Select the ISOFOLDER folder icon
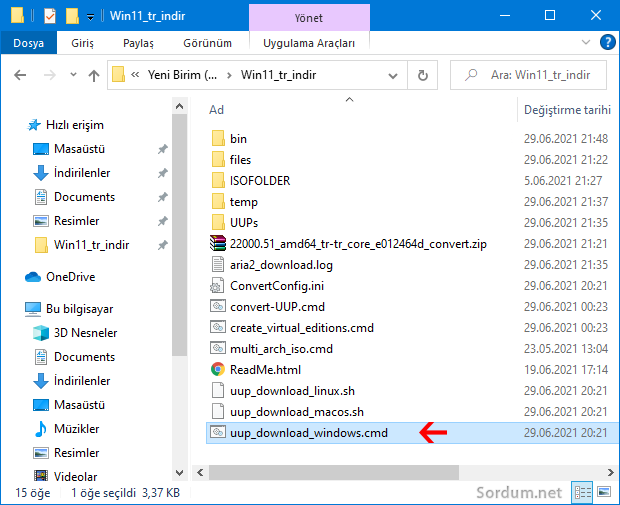 tap(218, 181)
